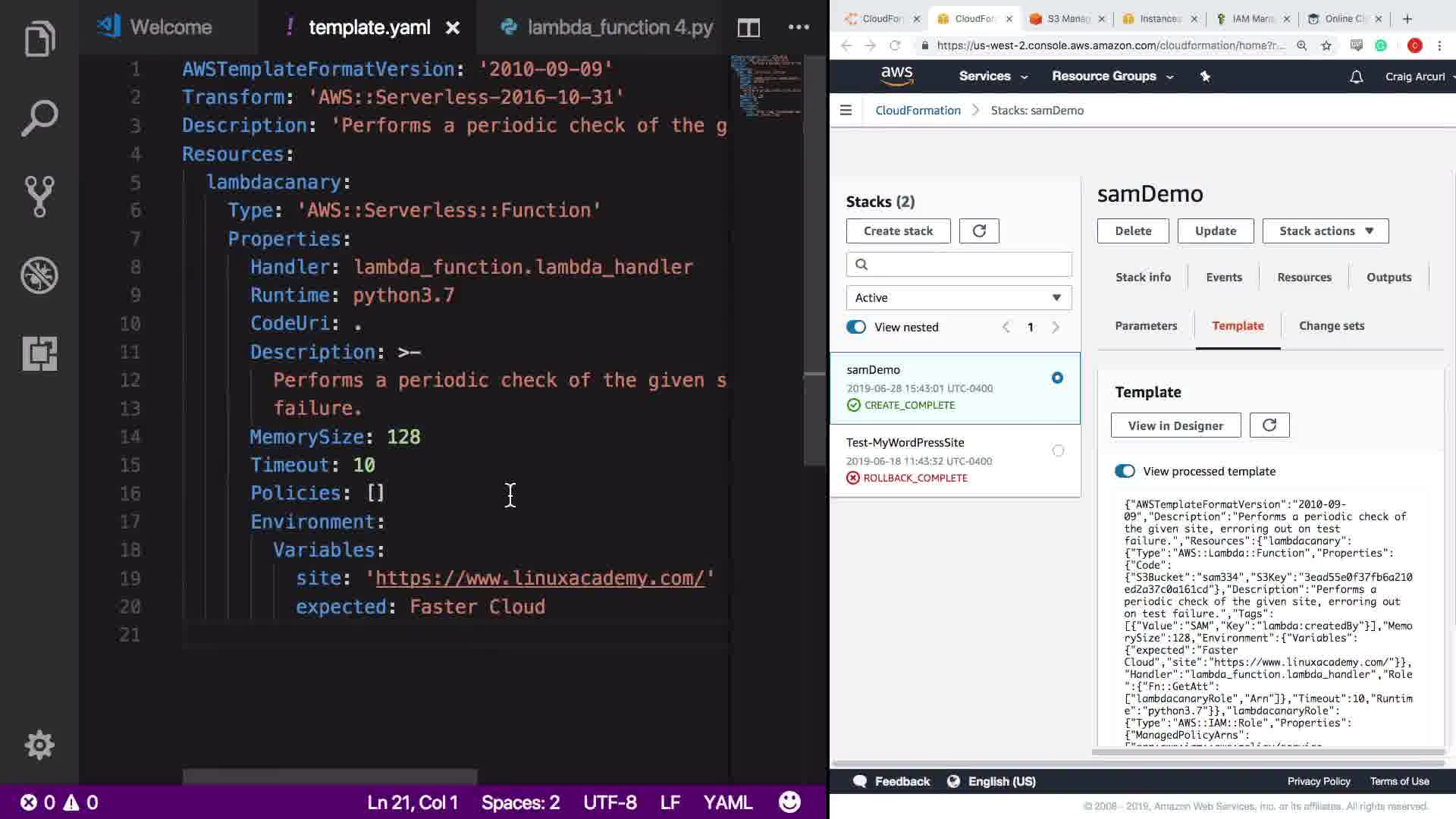Expand the AWS Services menu
Screen dimensions: 1456x819
993,77
